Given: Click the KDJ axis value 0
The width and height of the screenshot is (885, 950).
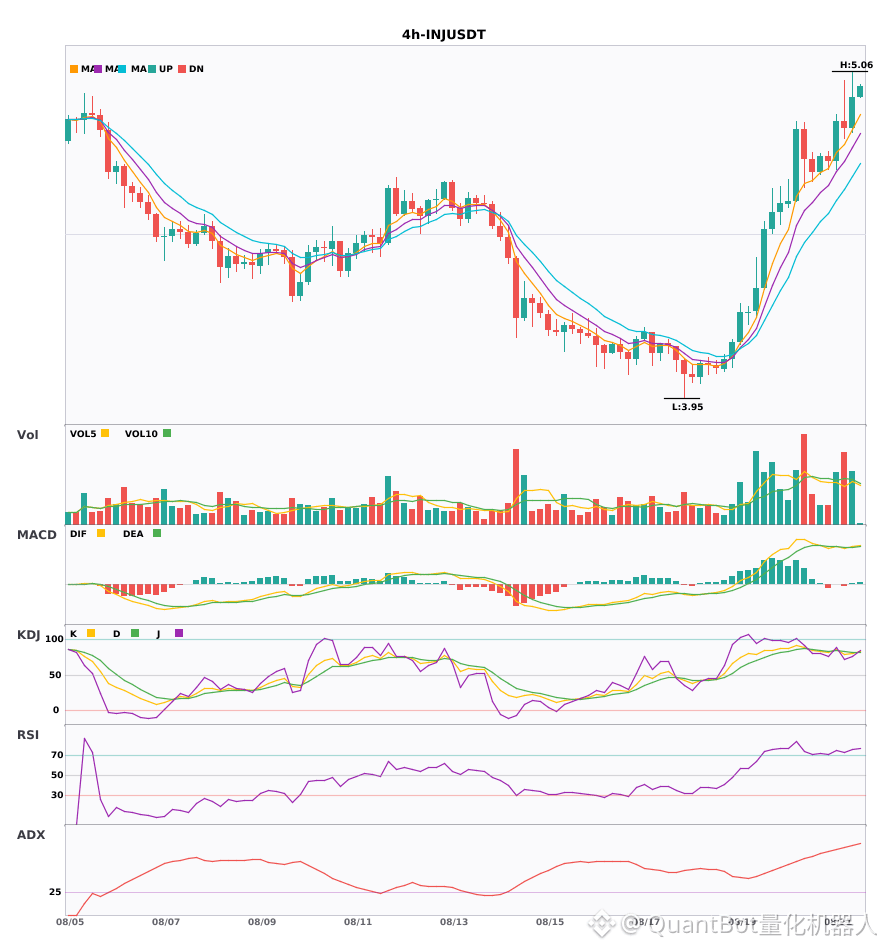Looking at the screenshot, I should coord(56,710).
